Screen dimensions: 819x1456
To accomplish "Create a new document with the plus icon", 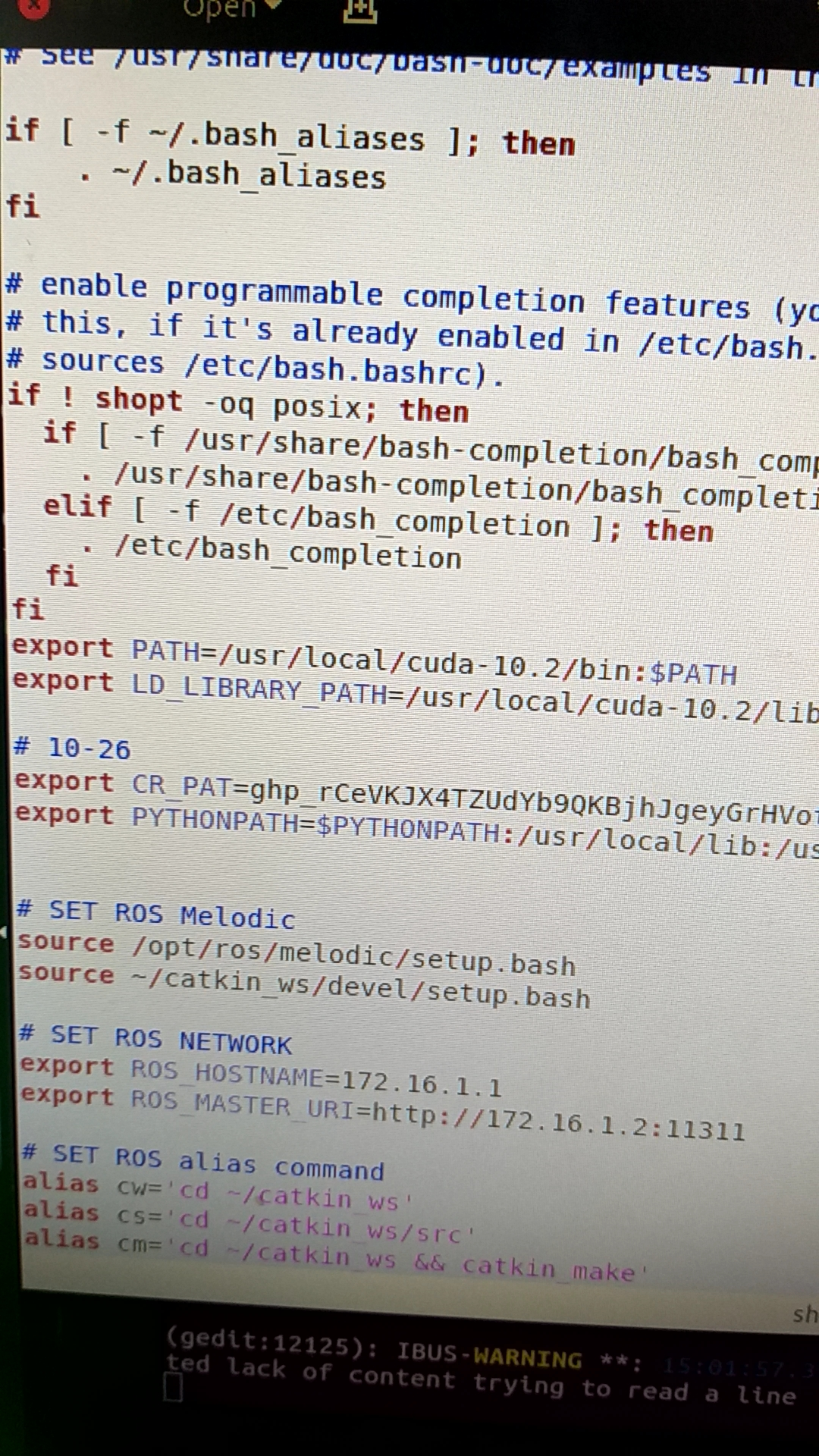I will pos(360,11).
